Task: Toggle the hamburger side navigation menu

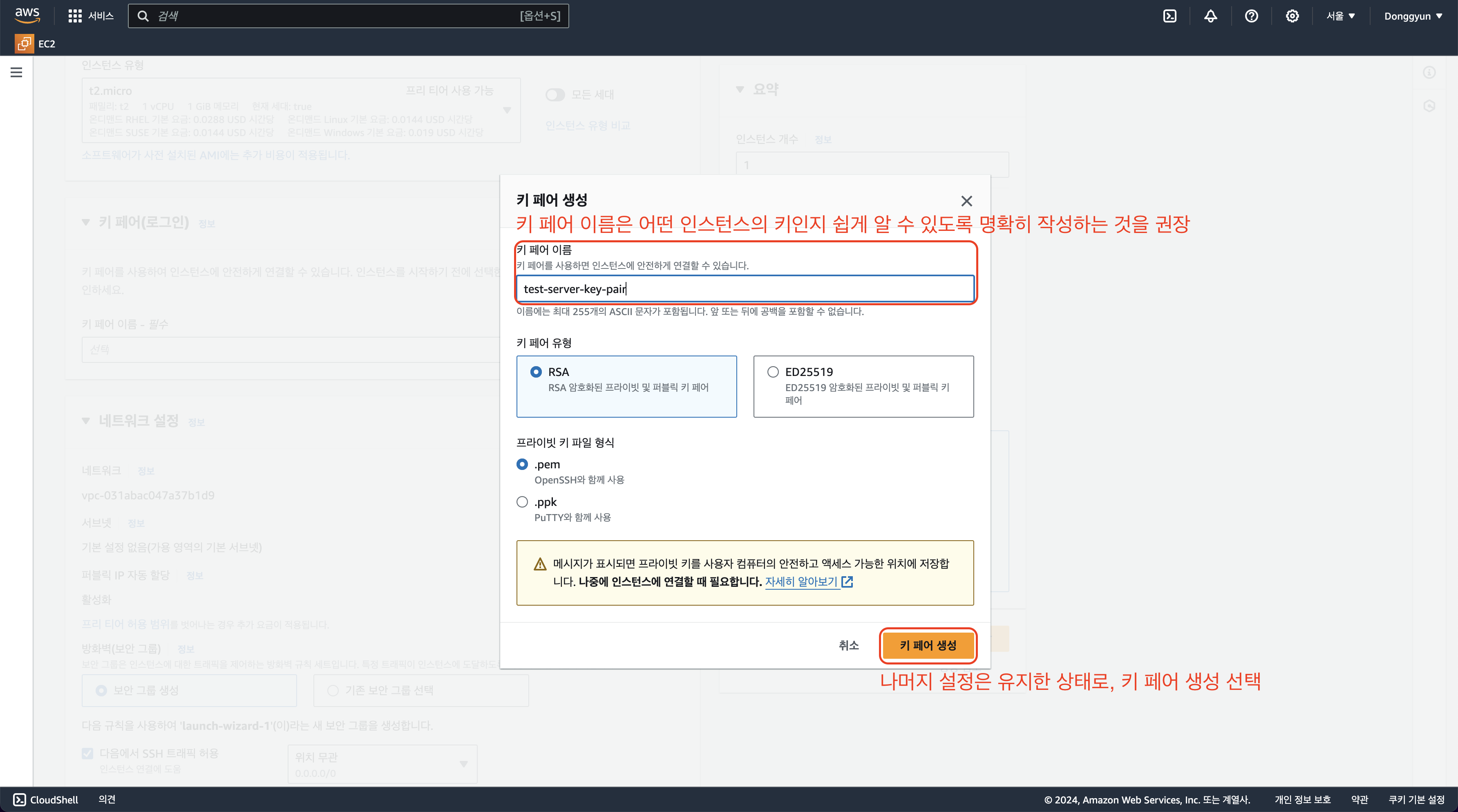Action: coord(16,72)
